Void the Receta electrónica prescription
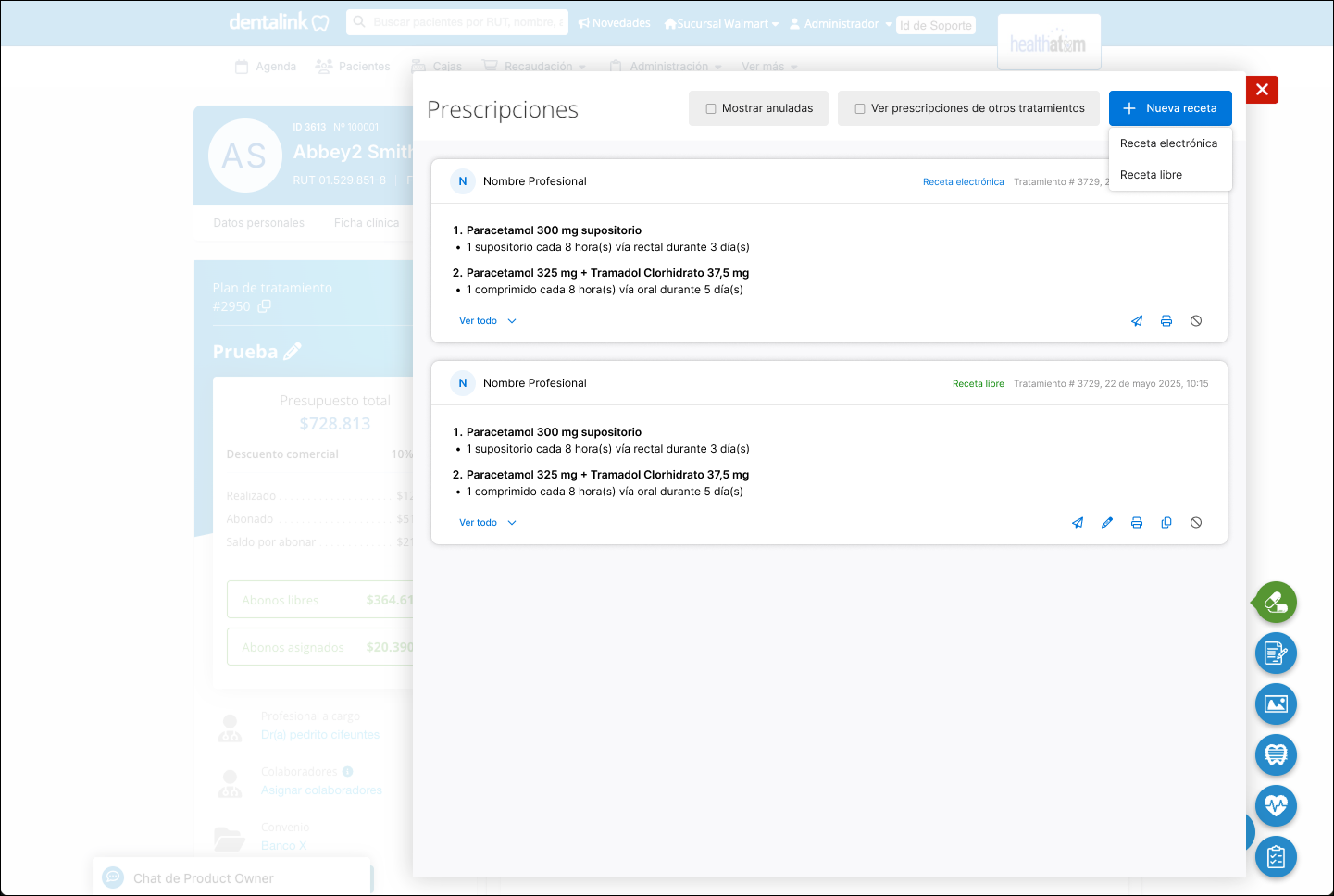This screenshot has width=1334, height=896. (x=1196, y=321)
